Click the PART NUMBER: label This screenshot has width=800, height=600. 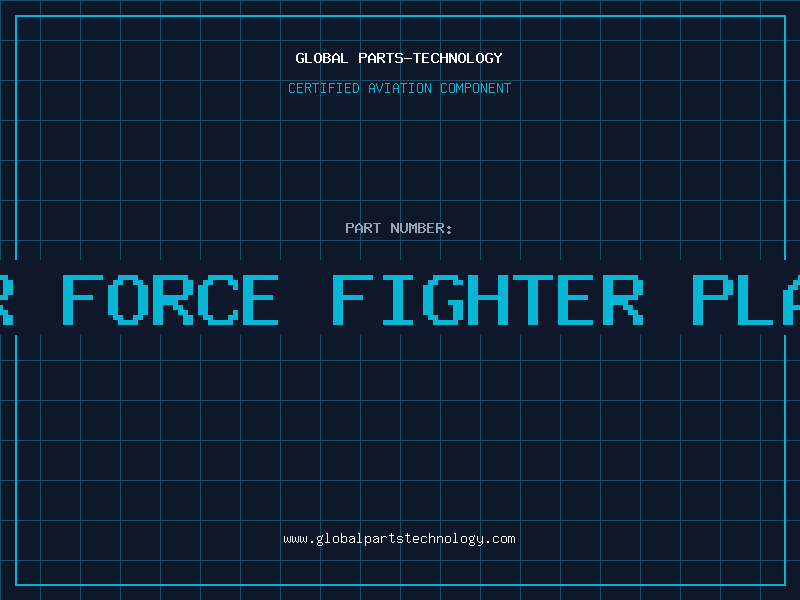click(x=399, y=228)
